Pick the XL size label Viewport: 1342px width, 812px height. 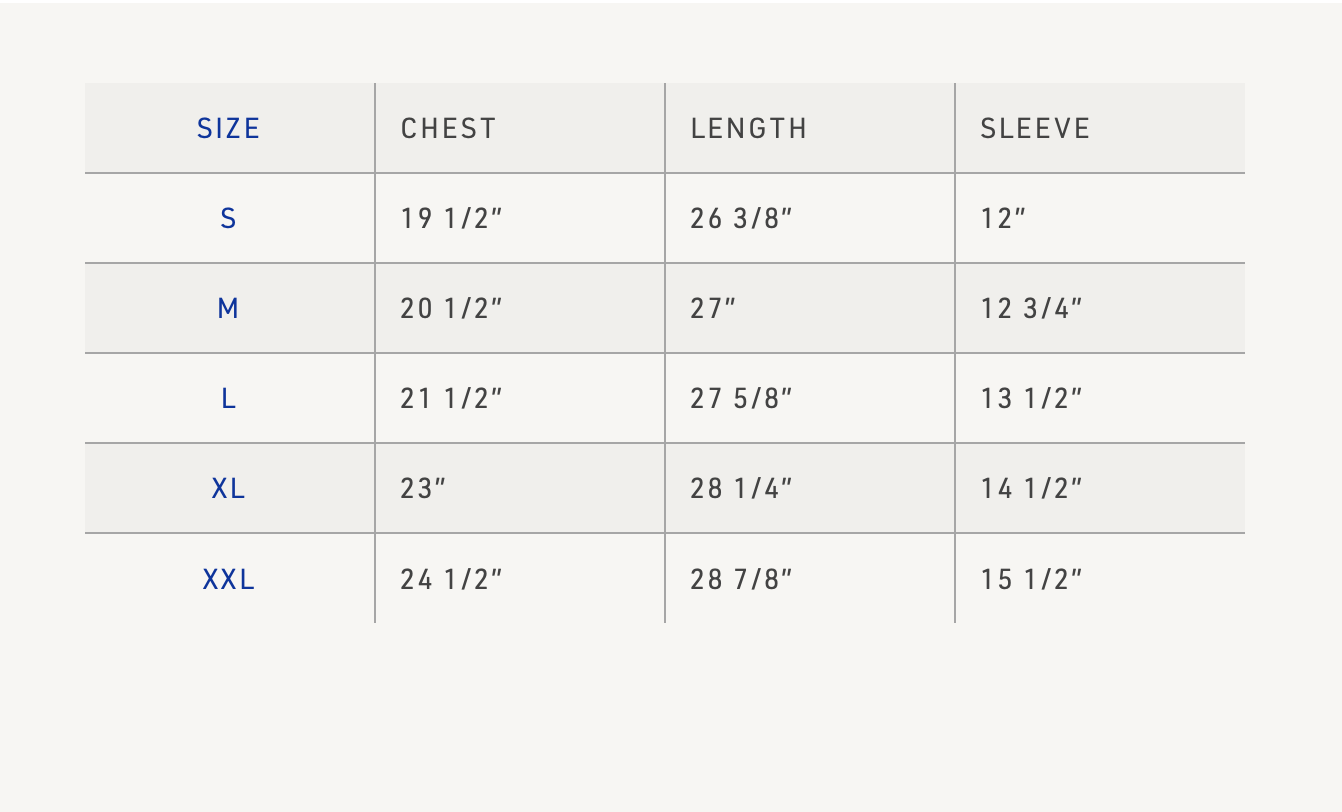pyautogui.click(x=229, y=489)
